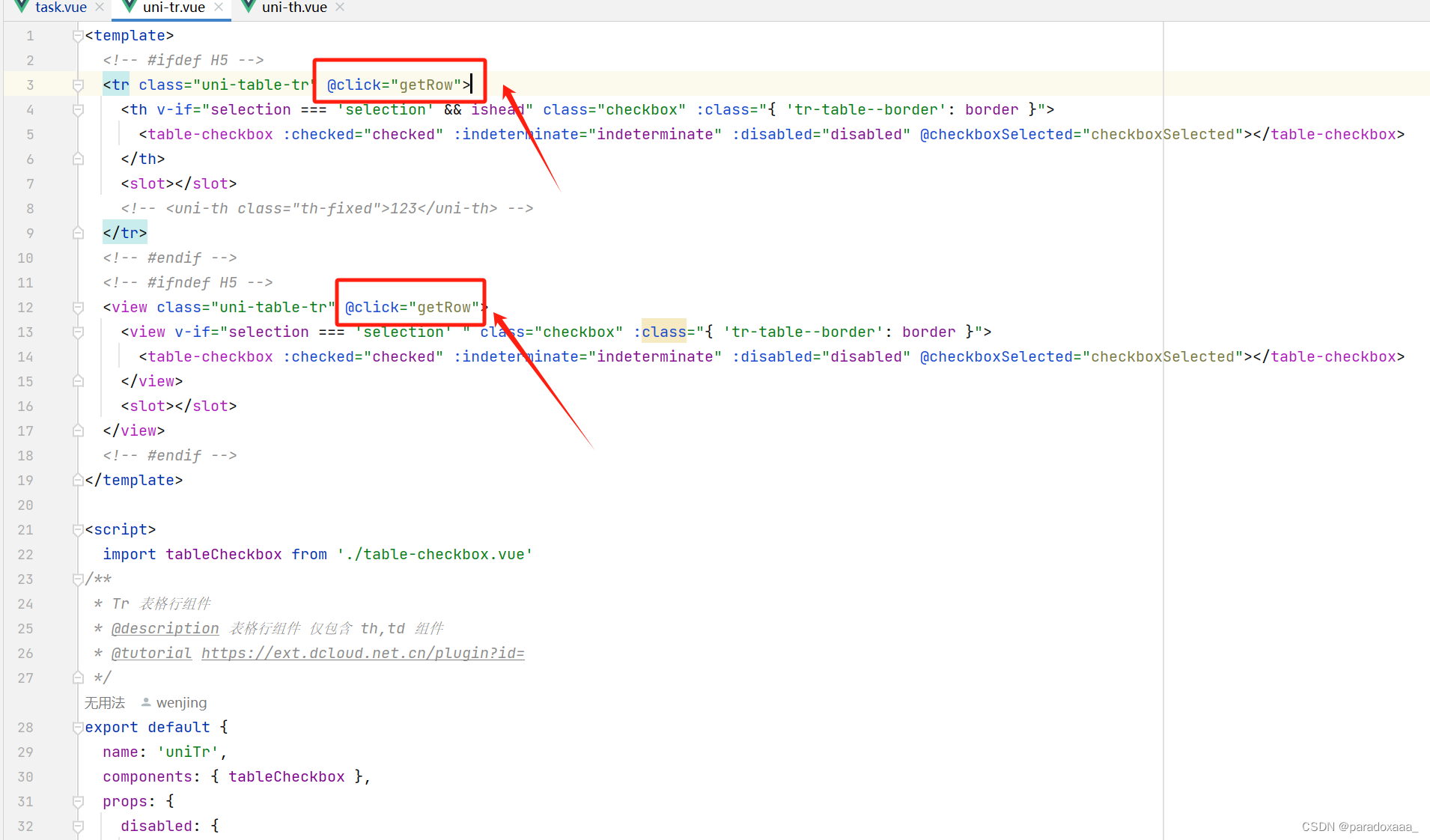Open the ext.dcloud.net.cn plugin link
This screenshot has width=1430, height=840.
point(363,654)
